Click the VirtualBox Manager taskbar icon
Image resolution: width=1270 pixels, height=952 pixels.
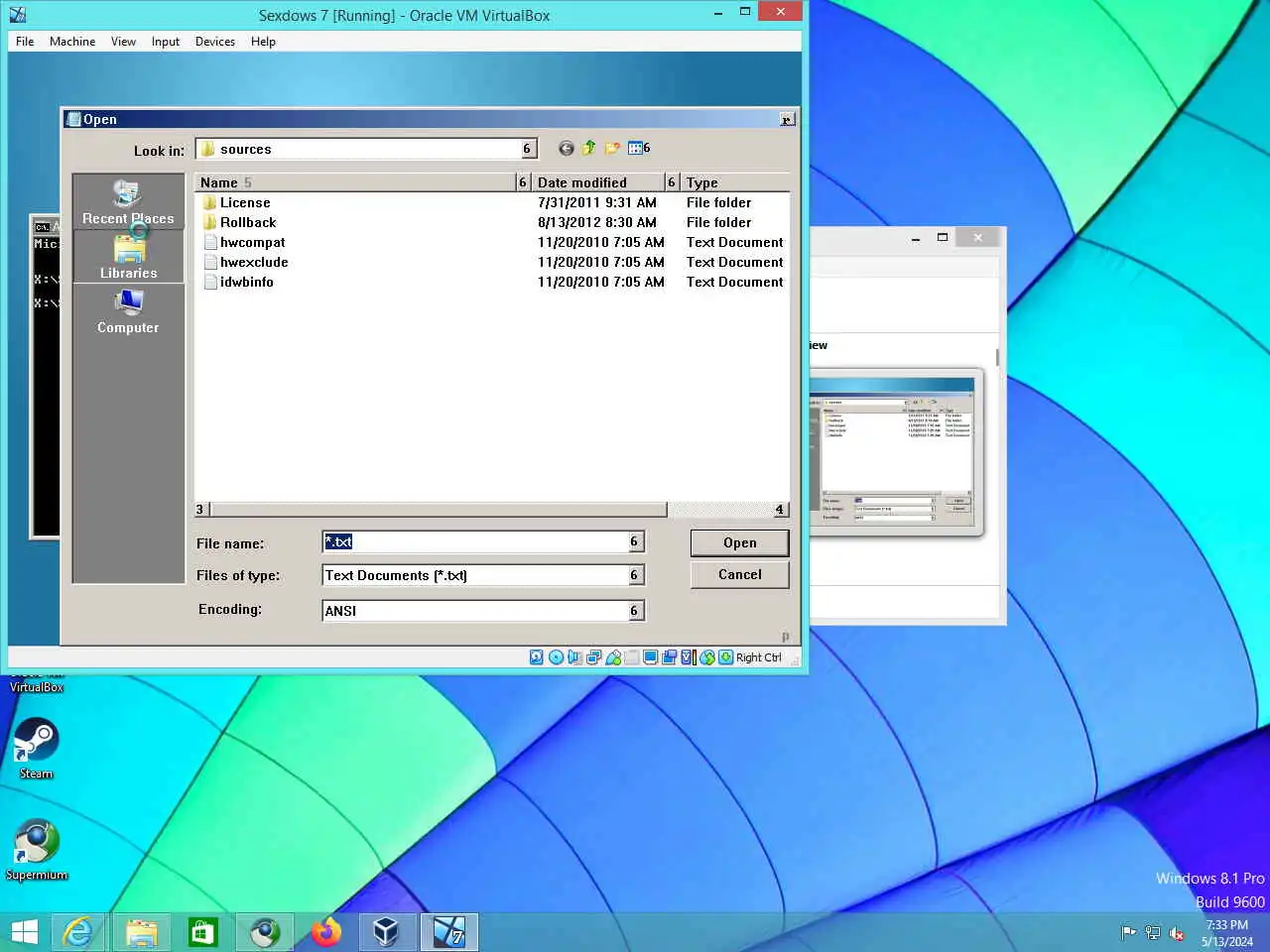point(387,932)
